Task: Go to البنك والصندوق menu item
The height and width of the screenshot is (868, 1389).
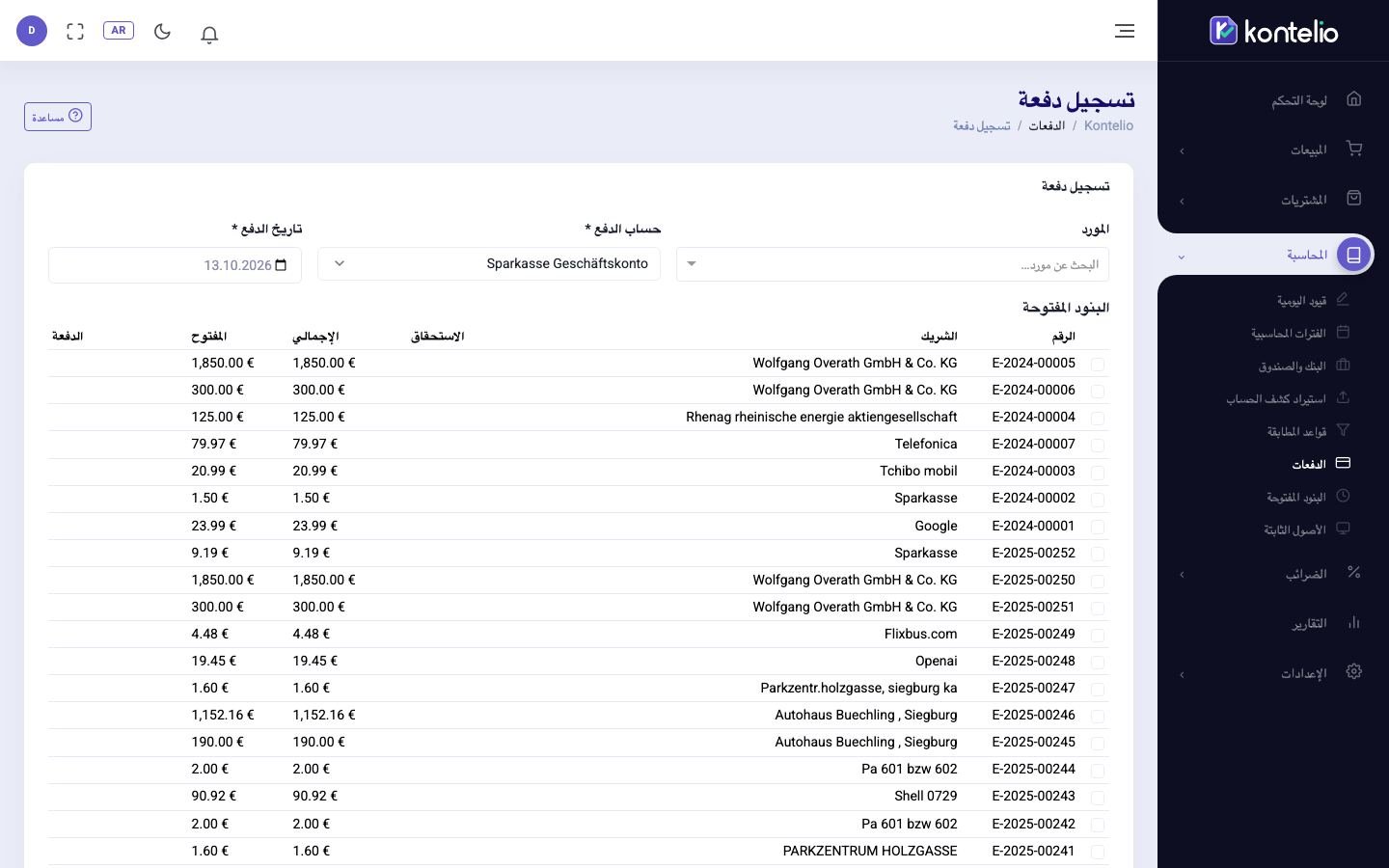Action: pos(1293,366)
